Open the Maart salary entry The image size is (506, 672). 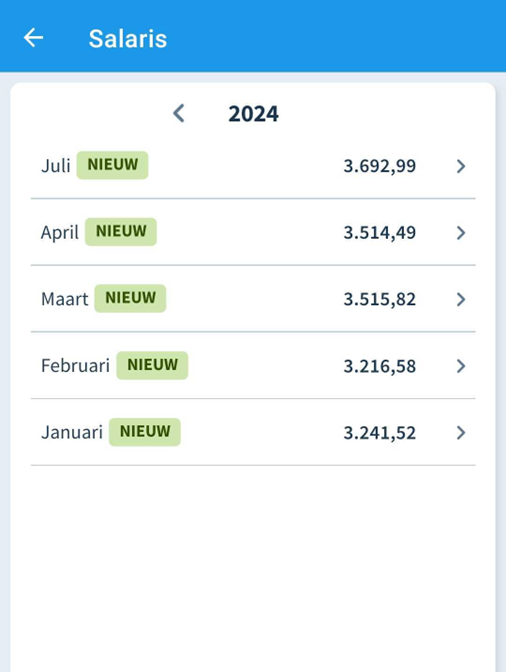coord(253,299)
